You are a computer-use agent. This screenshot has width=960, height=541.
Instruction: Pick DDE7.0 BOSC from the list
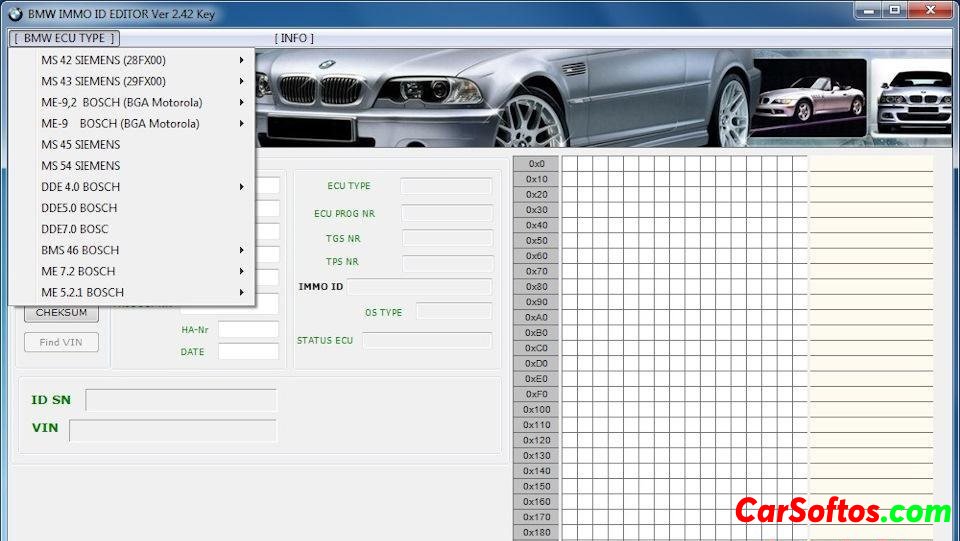pos(74,229)
